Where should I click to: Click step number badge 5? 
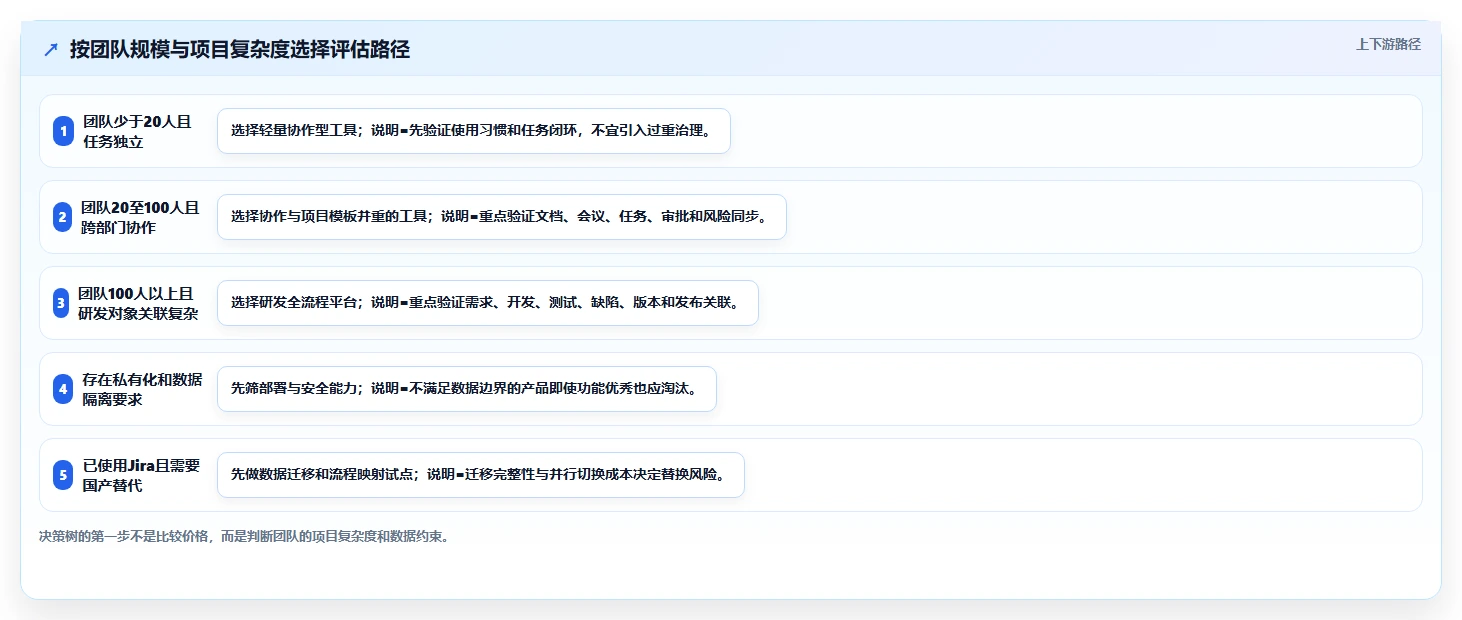pos(63,475)
